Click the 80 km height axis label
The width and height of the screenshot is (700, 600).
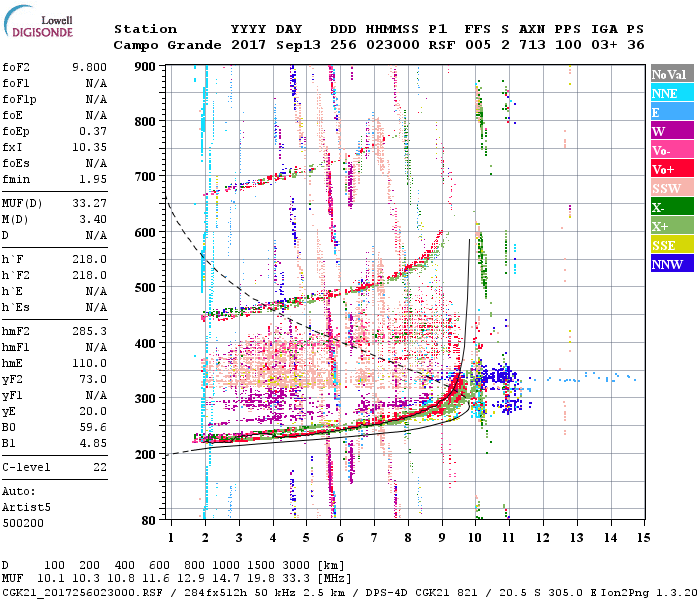click(149, 521)
